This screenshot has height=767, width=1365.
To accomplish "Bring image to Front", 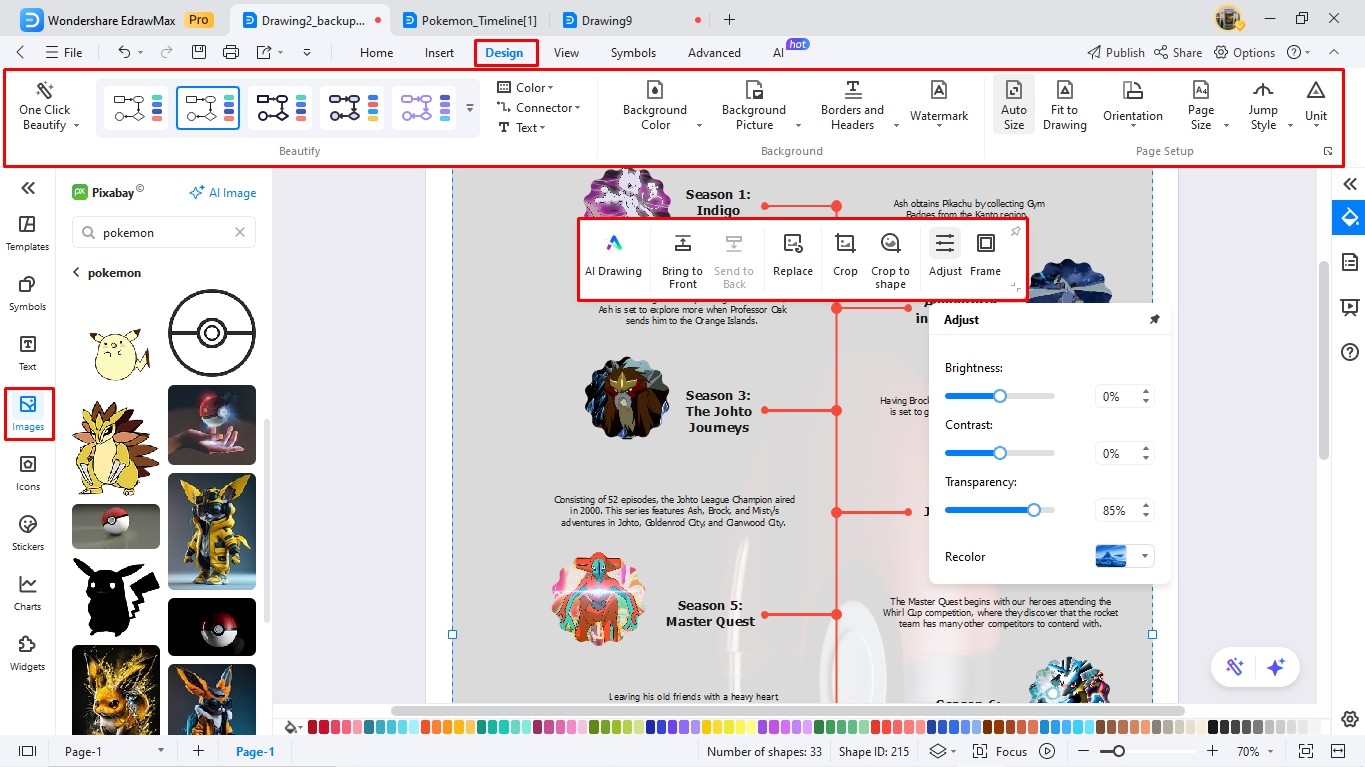I will click(682, 260).
